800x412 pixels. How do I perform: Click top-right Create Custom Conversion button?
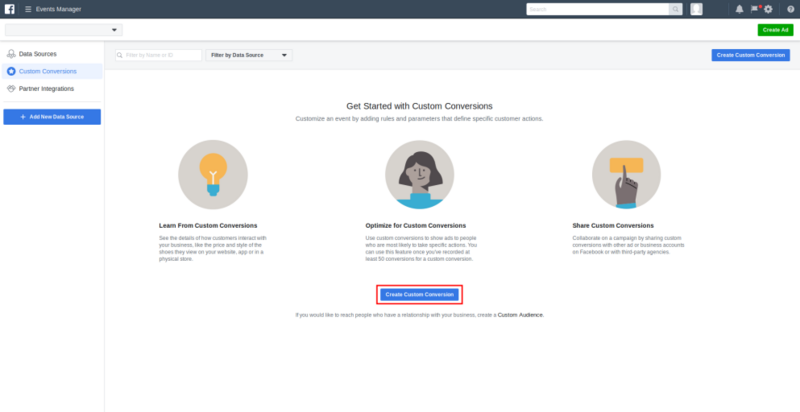point(751,55)
